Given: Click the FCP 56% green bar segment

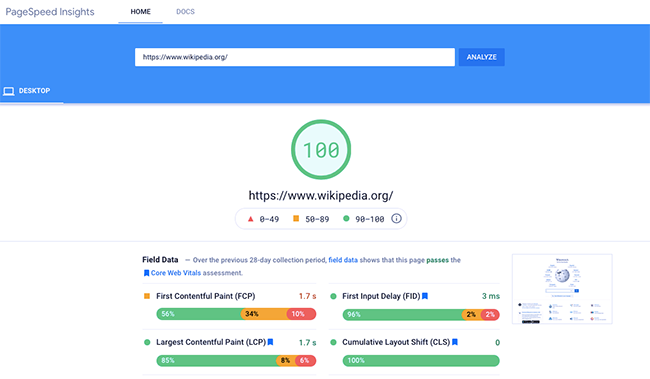Looking at the screenshot, I should [x=199, y=314].
